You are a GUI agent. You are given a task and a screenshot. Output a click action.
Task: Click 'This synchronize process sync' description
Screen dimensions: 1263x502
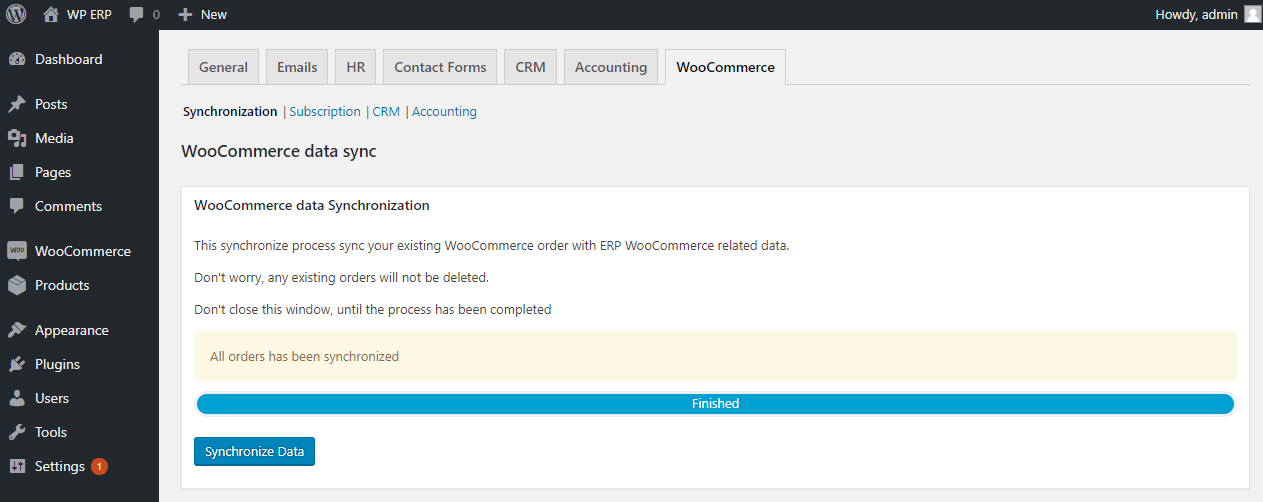491,245
